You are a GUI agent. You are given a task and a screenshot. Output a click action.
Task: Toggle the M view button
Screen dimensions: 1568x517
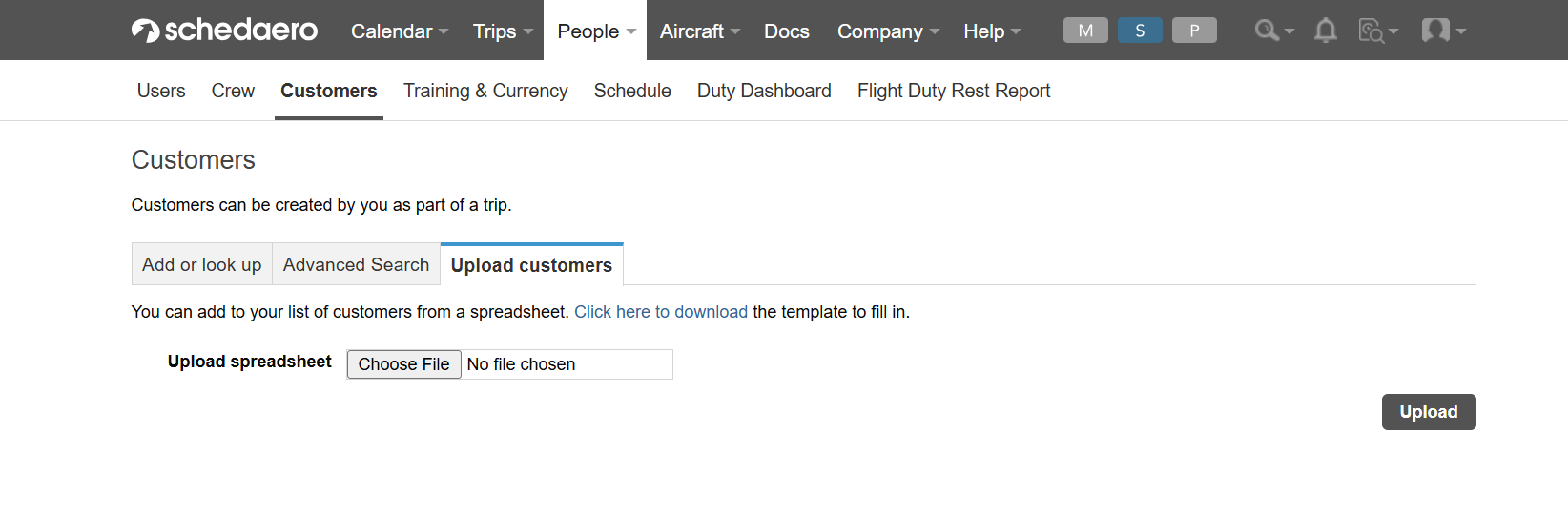click(1085, 31)
